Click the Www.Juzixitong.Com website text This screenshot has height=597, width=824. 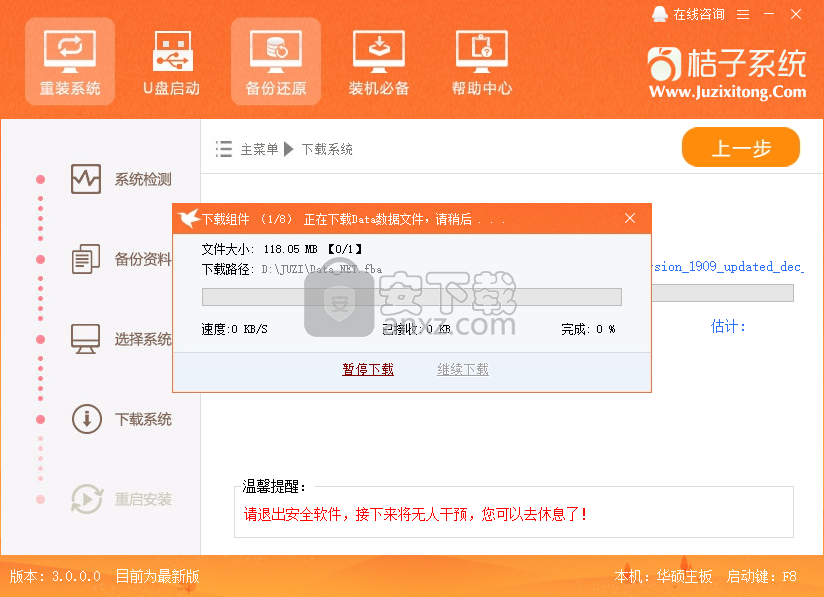[x=727, y=92]
